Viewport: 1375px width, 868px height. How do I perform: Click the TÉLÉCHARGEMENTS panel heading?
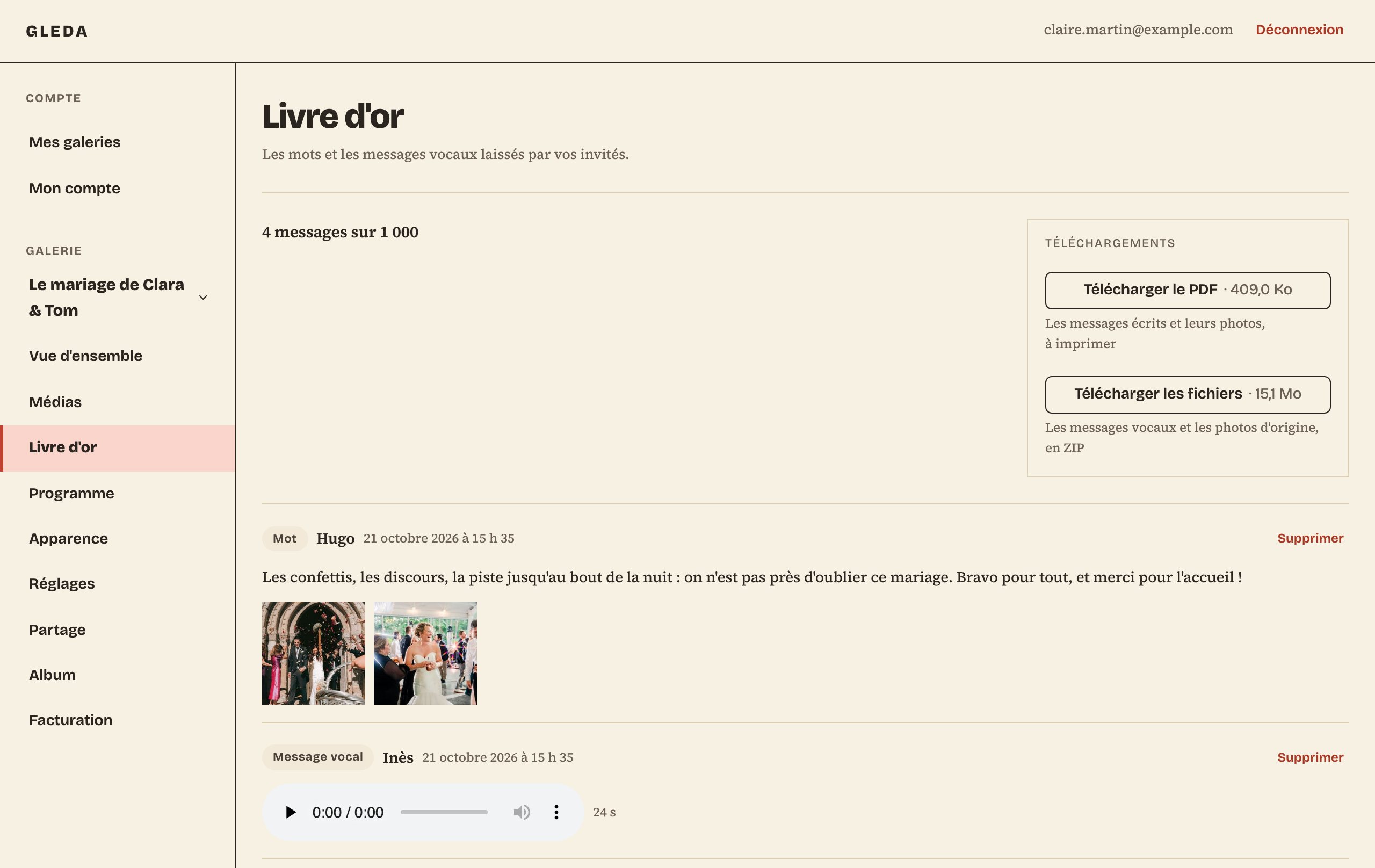(x=1110, y=243)
